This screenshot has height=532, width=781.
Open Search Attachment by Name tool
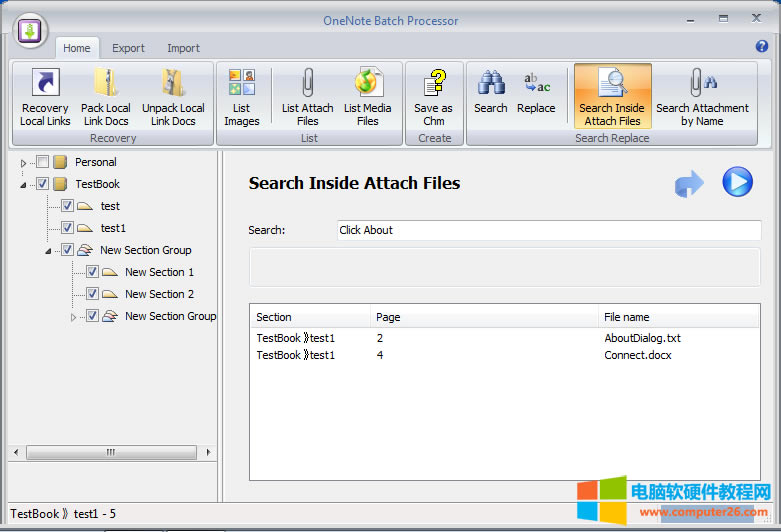[702, 97]
